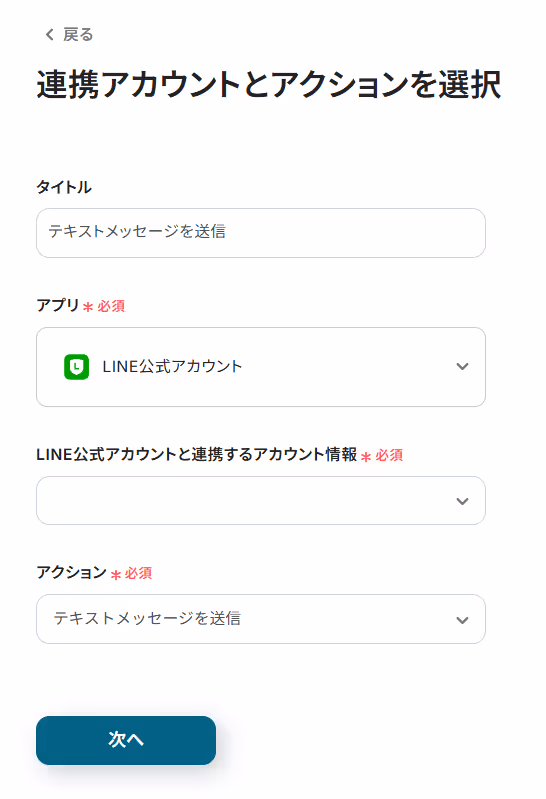The height and width of the screenshot is (799, 546).
Task: Click the red 必須 marker beside アプリ
Action: [x=111, y=306]
